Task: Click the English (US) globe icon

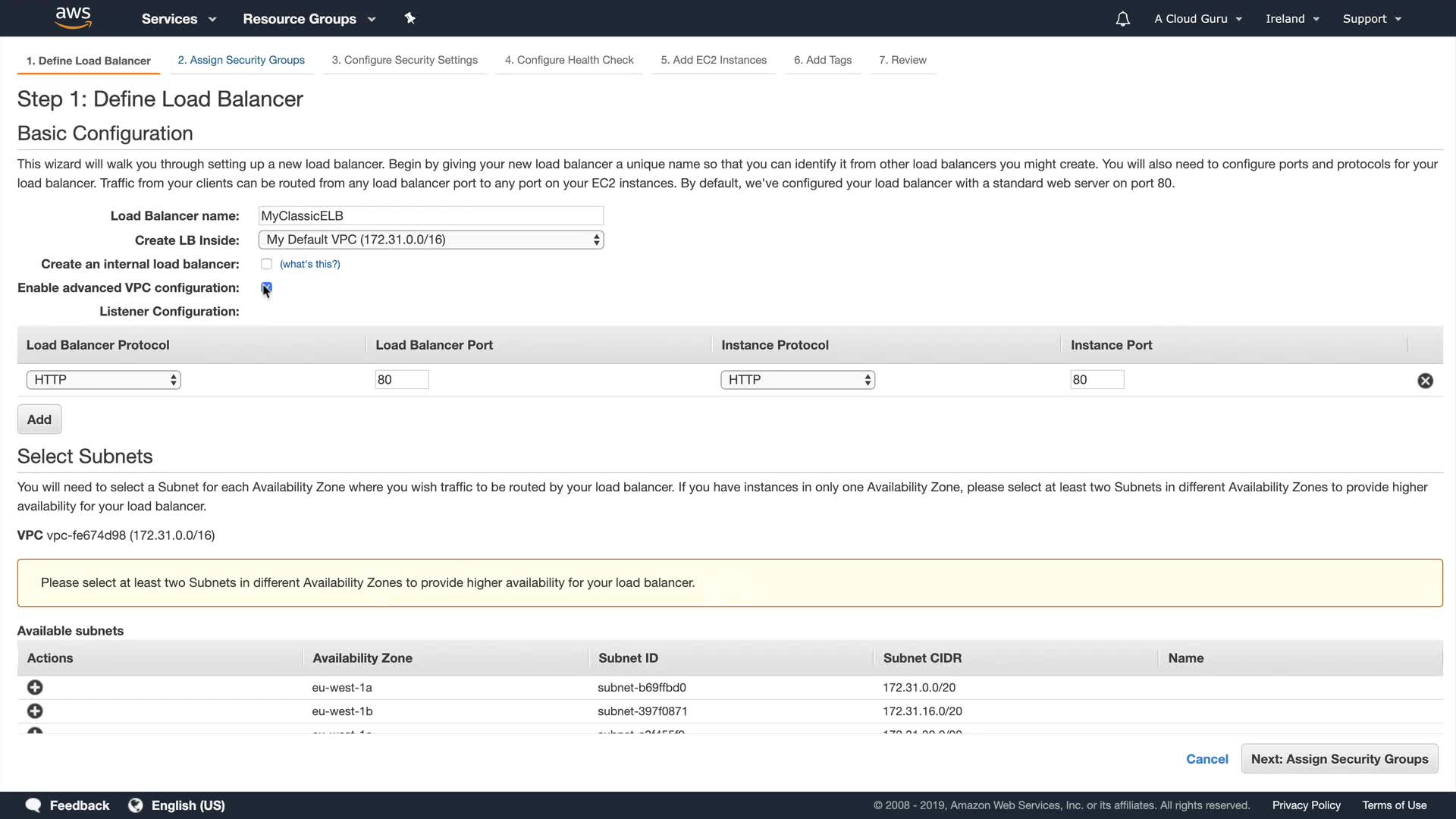Action: click(136, 805)
